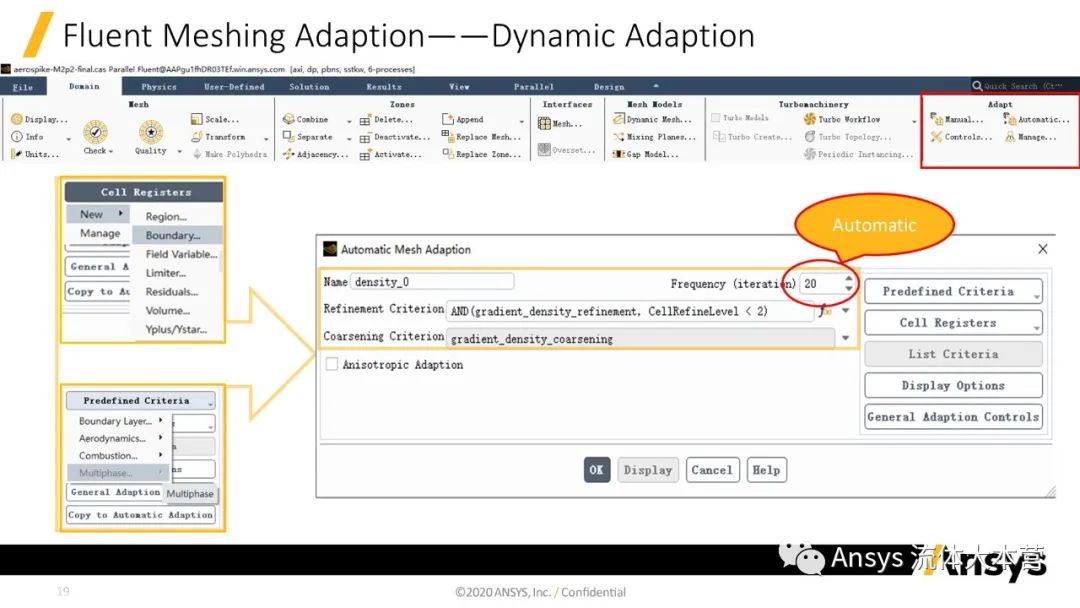Click OK in Automatic Mesh Adaption
Screen dimensions: 1080x608
pyautogui.click(x=596, y=470)
